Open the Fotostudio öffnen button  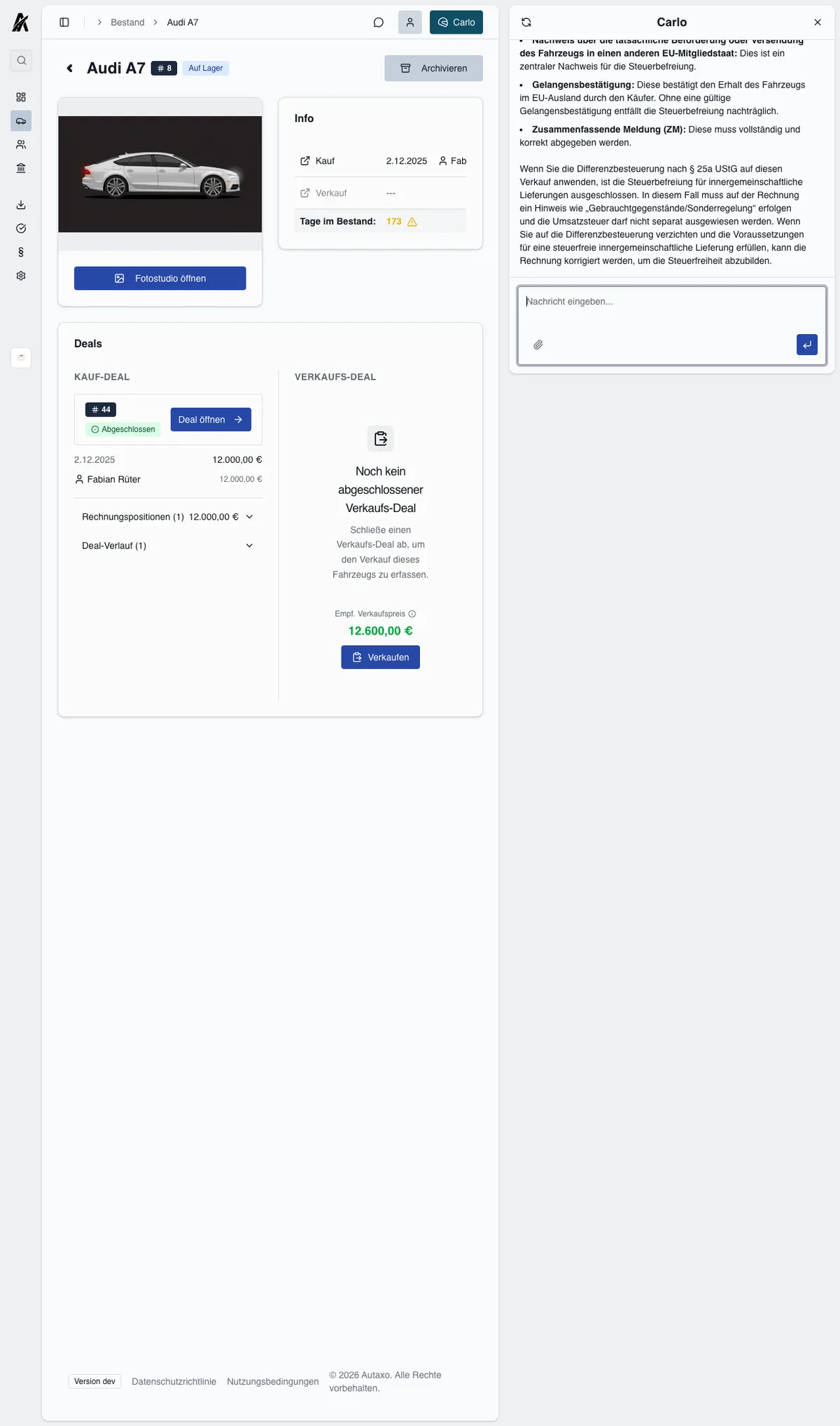[160, 279]
